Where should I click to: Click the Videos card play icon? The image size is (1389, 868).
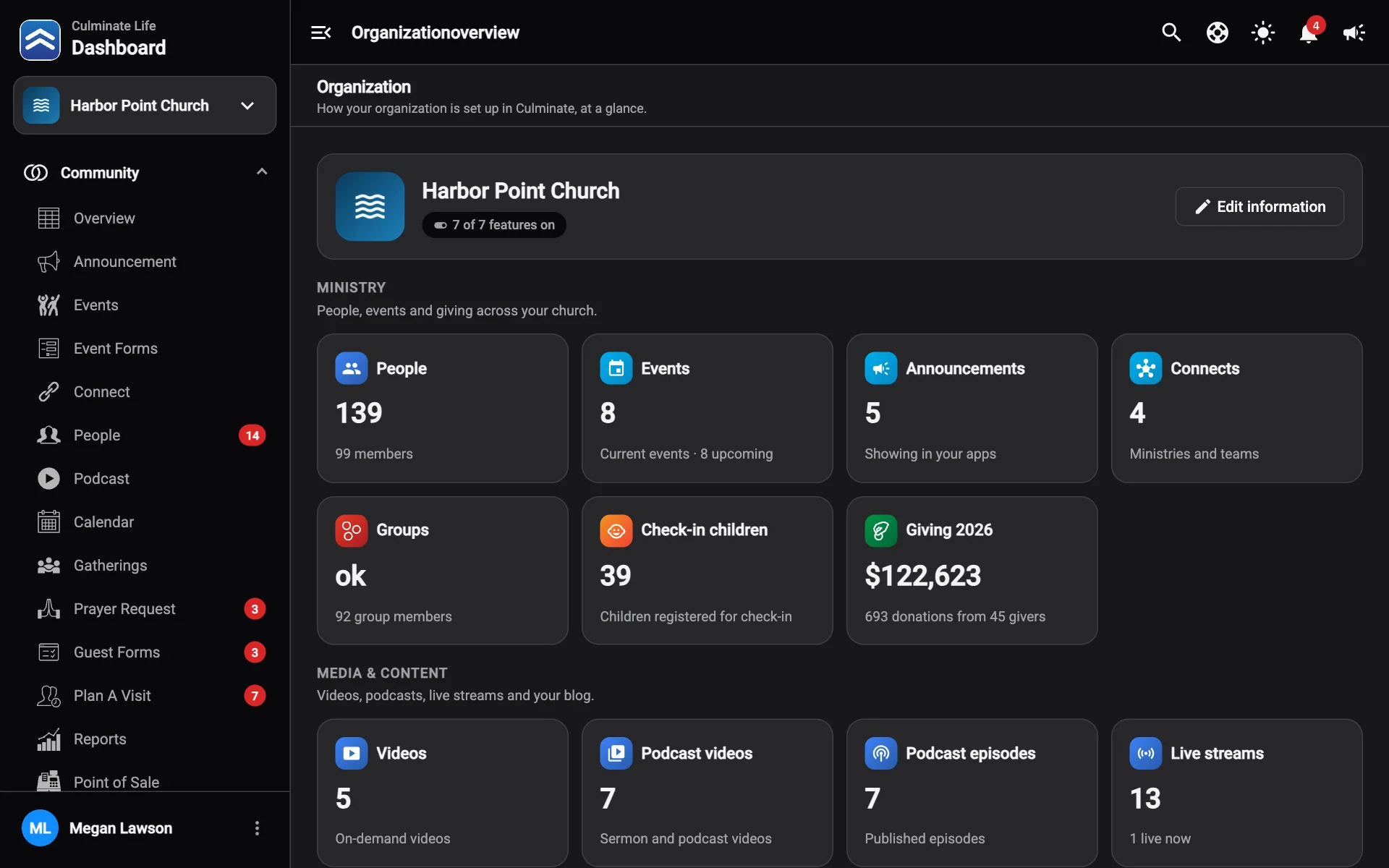pyautogui.click(x=351, y=753)
